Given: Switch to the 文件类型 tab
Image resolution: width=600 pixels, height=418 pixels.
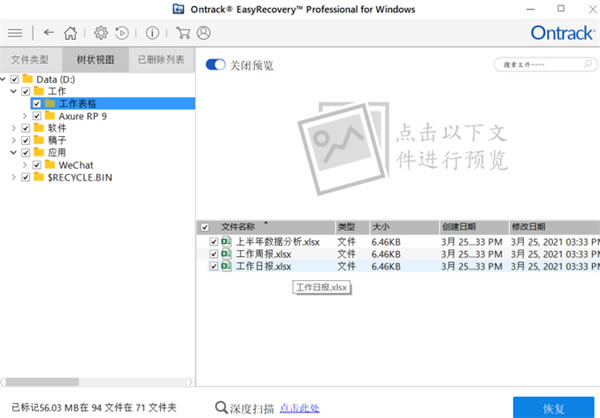Looking at the screenshot, I should [30, 60].
